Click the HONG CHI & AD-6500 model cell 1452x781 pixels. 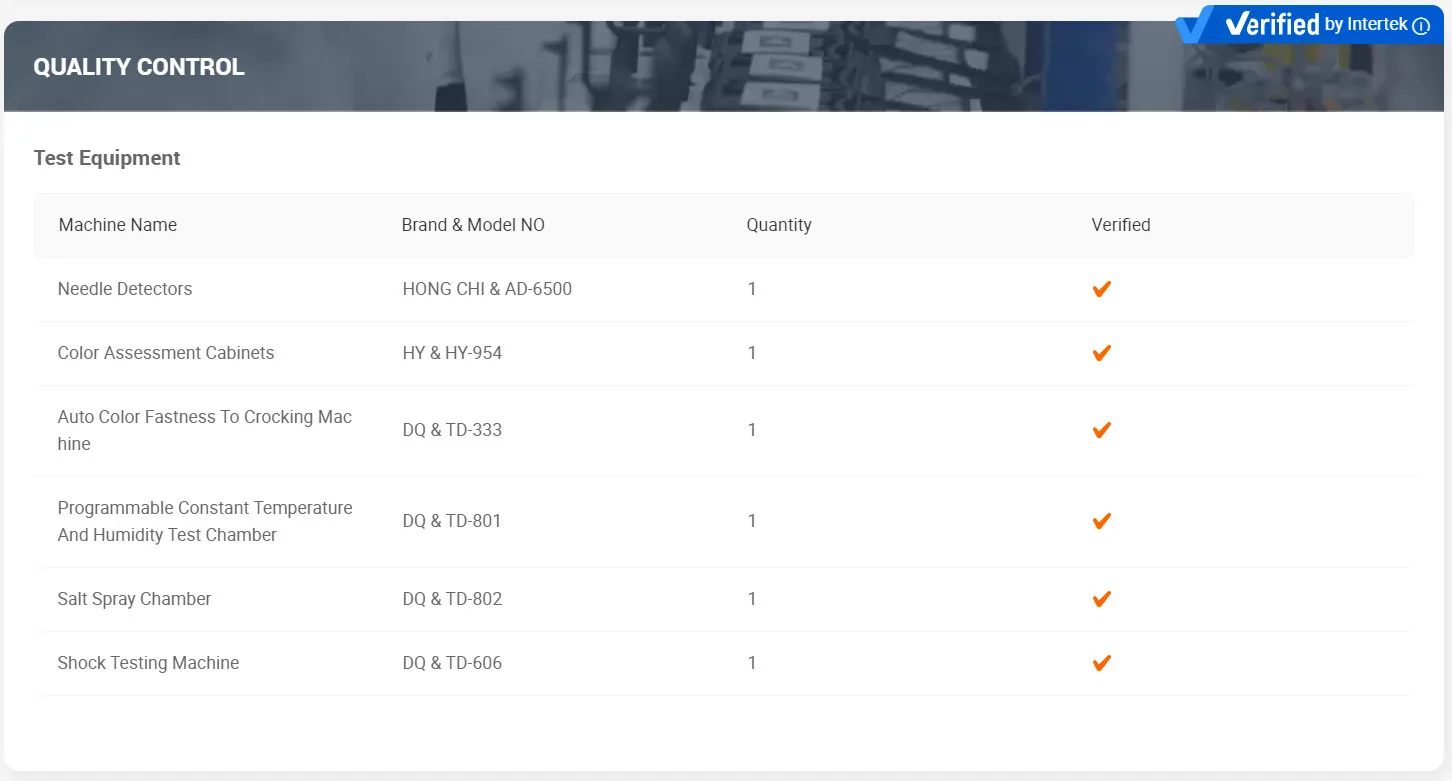pos(487,289)
